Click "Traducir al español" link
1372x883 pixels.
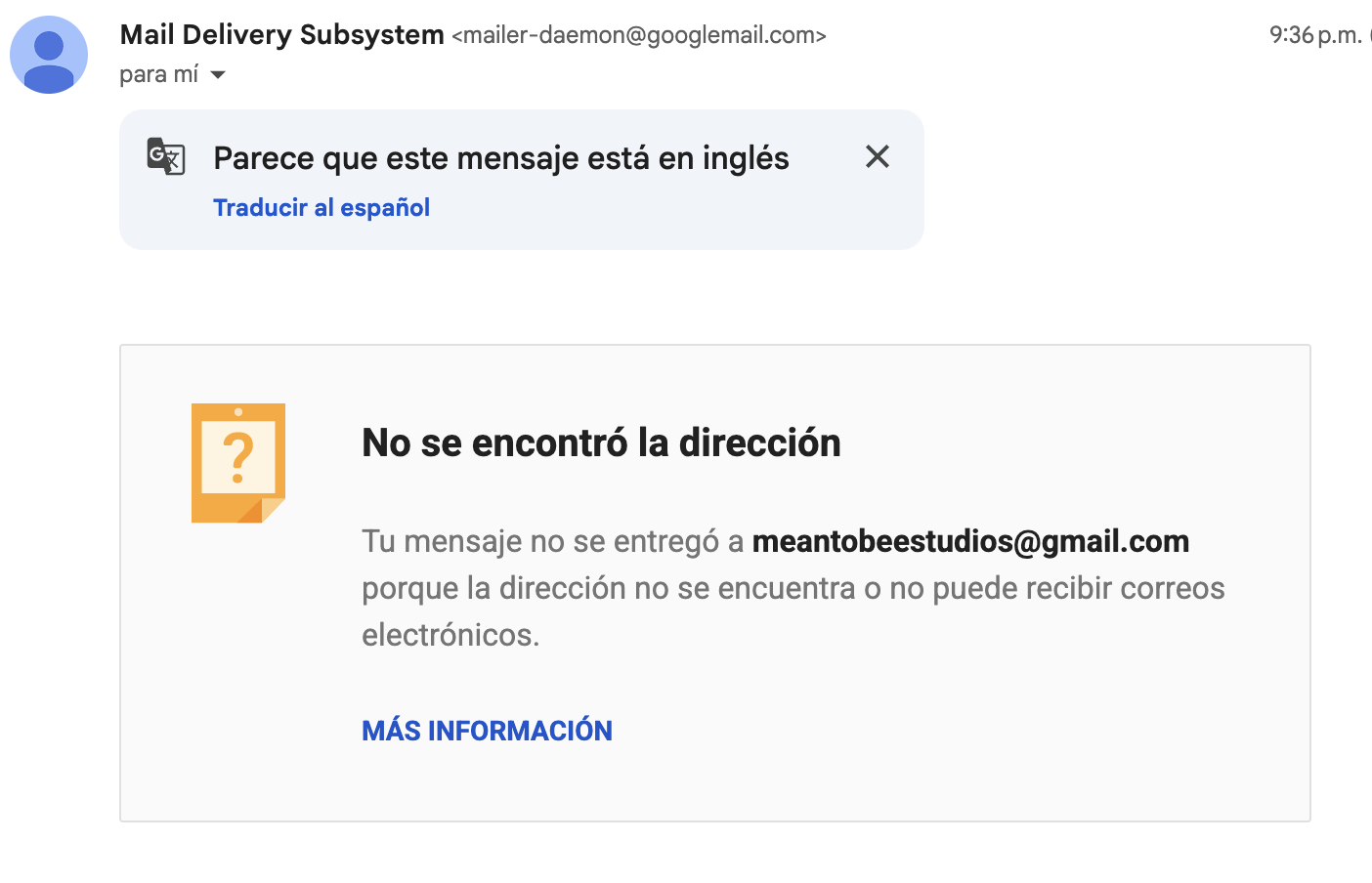click(322, 208)
